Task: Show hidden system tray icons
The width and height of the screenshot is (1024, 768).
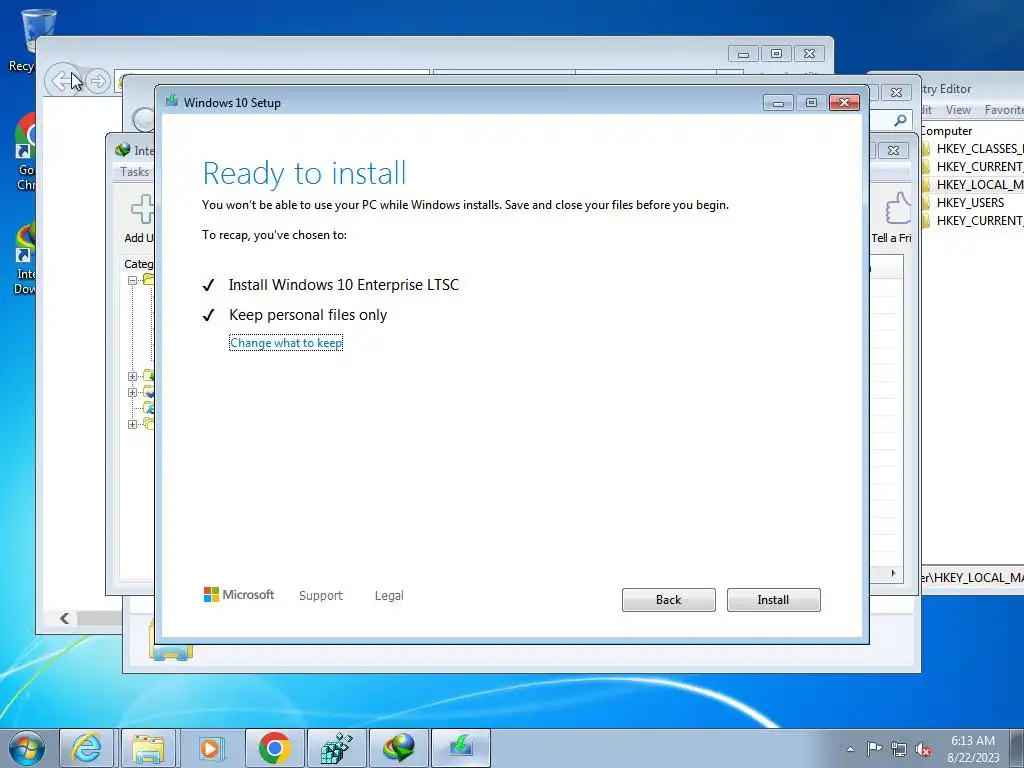Action: 850,749
